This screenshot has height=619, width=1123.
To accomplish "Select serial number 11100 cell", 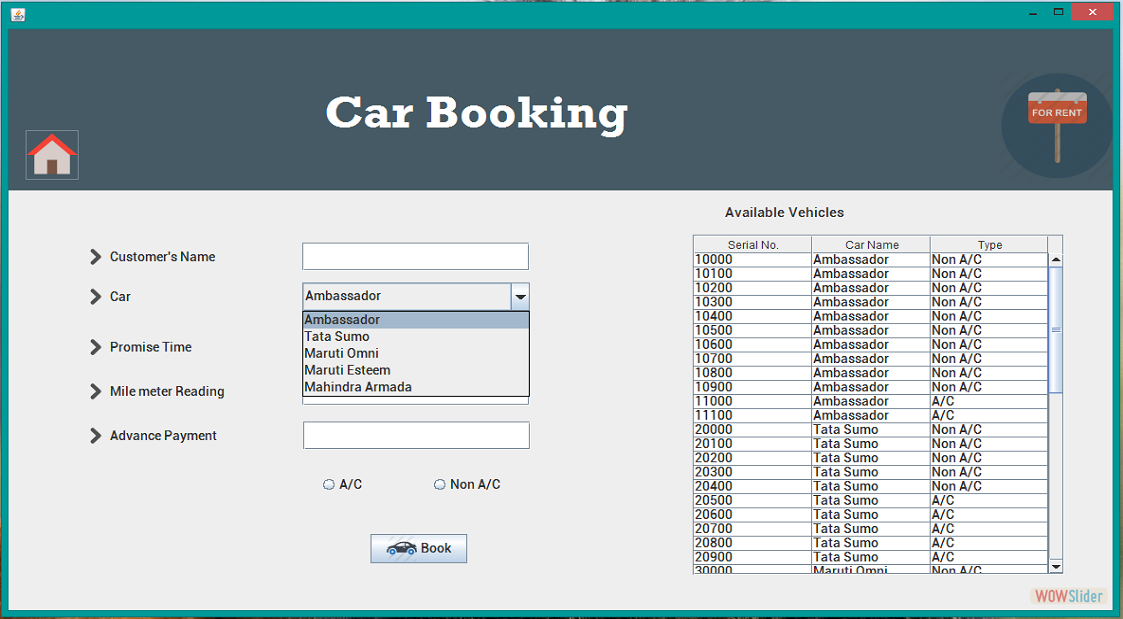I will tap(753, 416).
